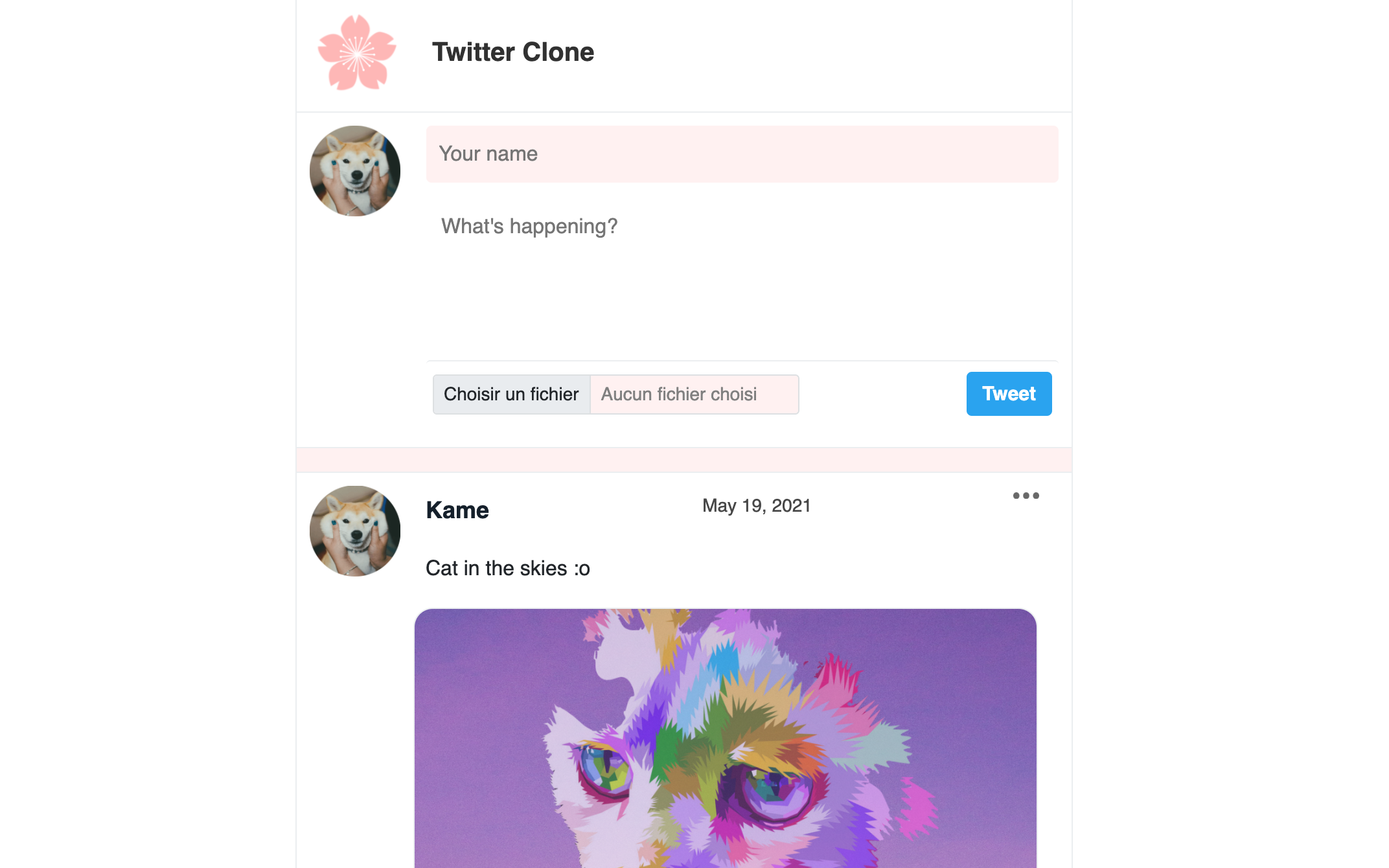Click the tweet date May 19, 2021
The width and height of the screenshot is (1389, 868).
pyautogui.click(x=756, y=505)
